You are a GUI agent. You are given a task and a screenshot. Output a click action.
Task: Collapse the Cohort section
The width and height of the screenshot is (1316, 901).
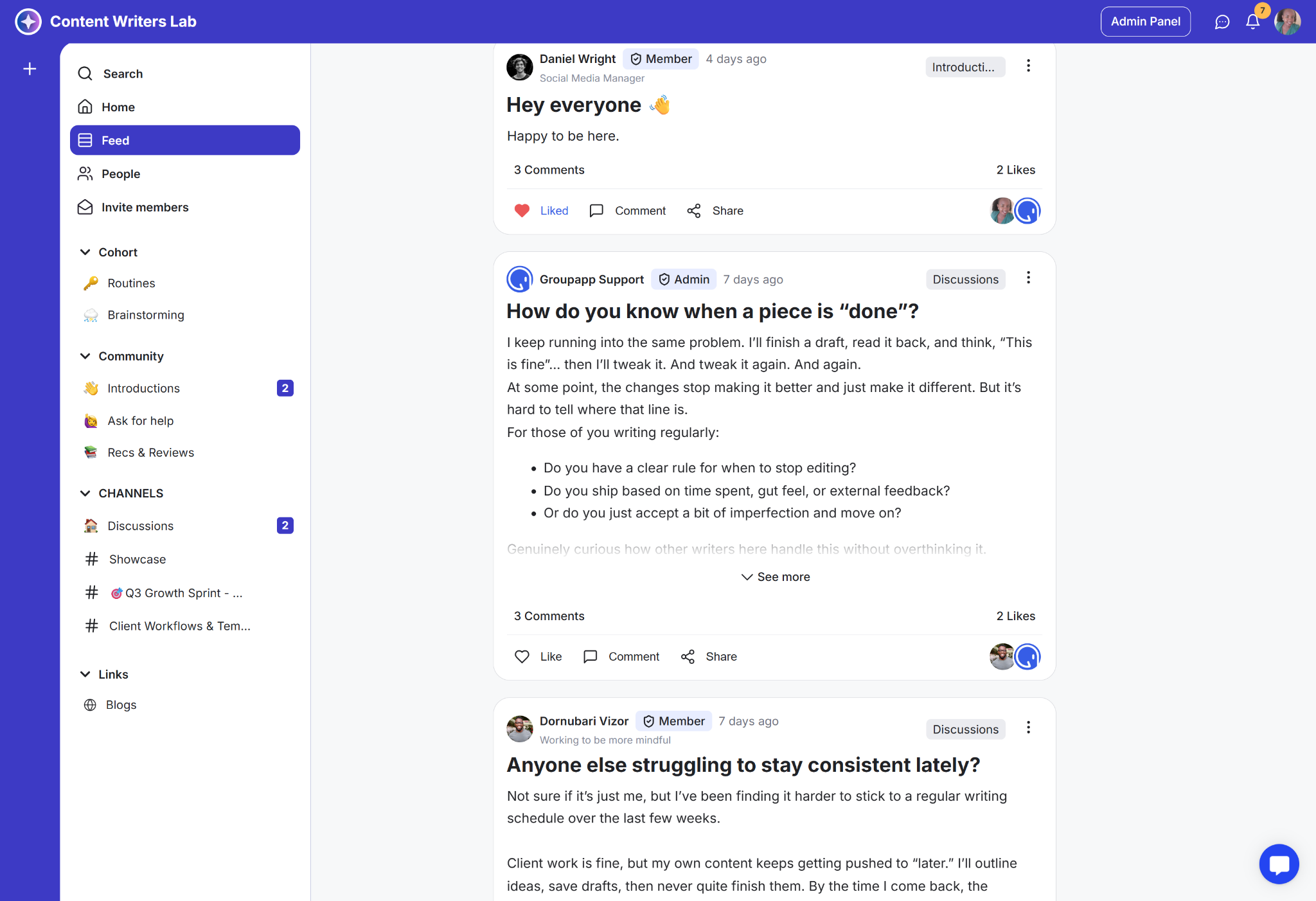[85, 252]
